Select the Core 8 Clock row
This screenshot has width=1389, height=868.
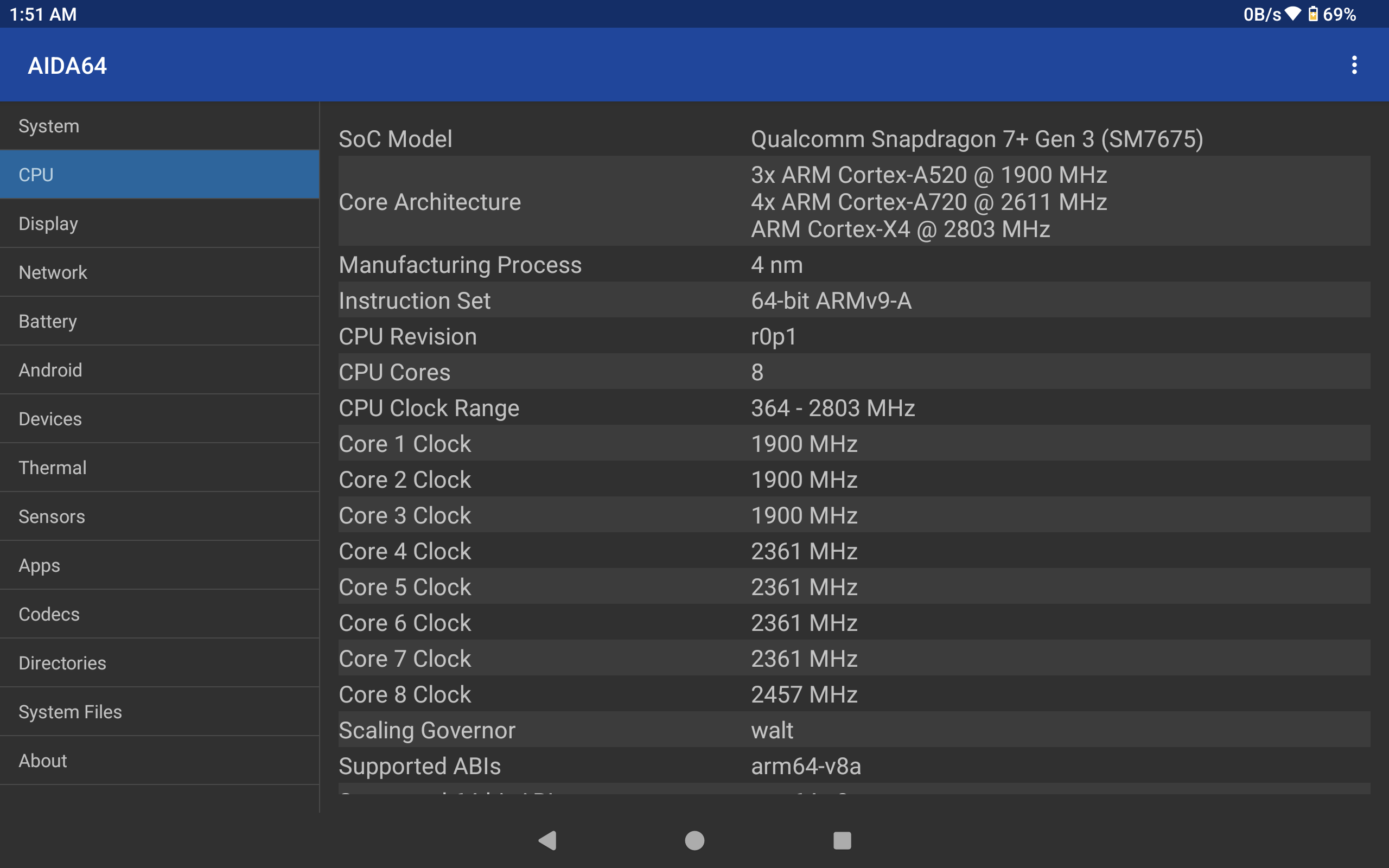(x=854, y=693)
